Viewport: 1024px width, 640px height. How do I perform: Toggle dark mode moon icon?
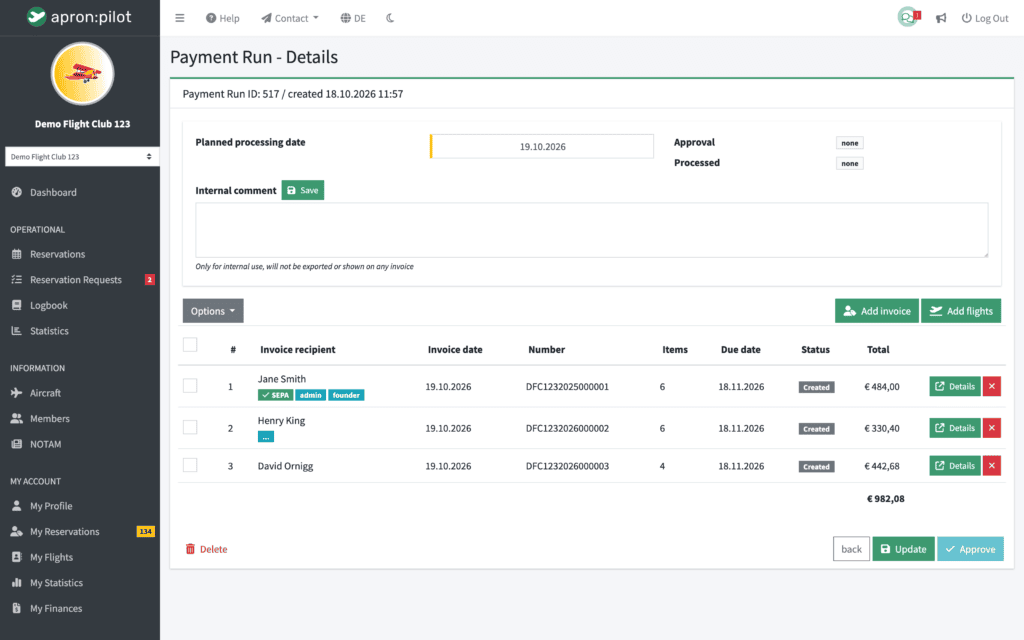tap(390, 18)
